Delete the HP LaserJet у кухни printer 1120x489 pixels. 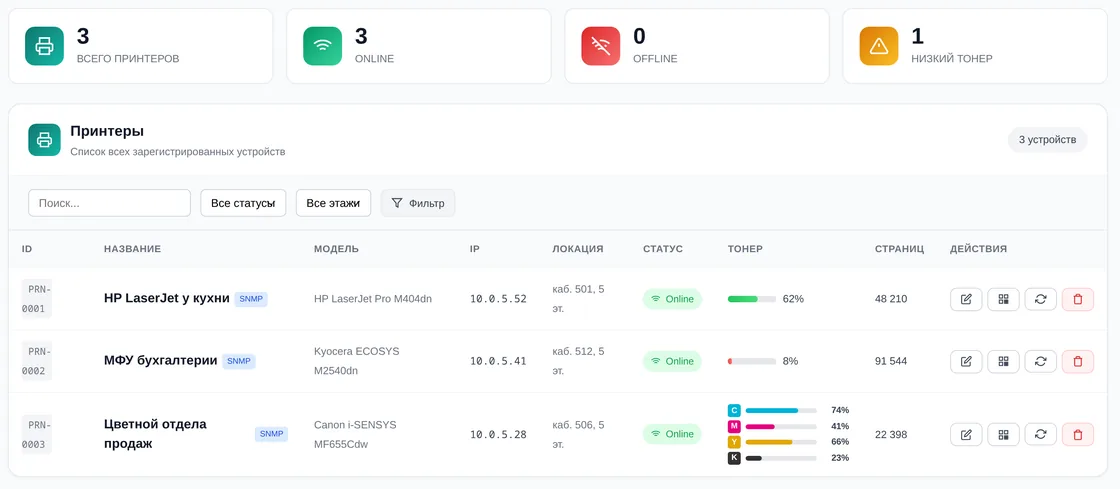click(x=1078, y=299)
